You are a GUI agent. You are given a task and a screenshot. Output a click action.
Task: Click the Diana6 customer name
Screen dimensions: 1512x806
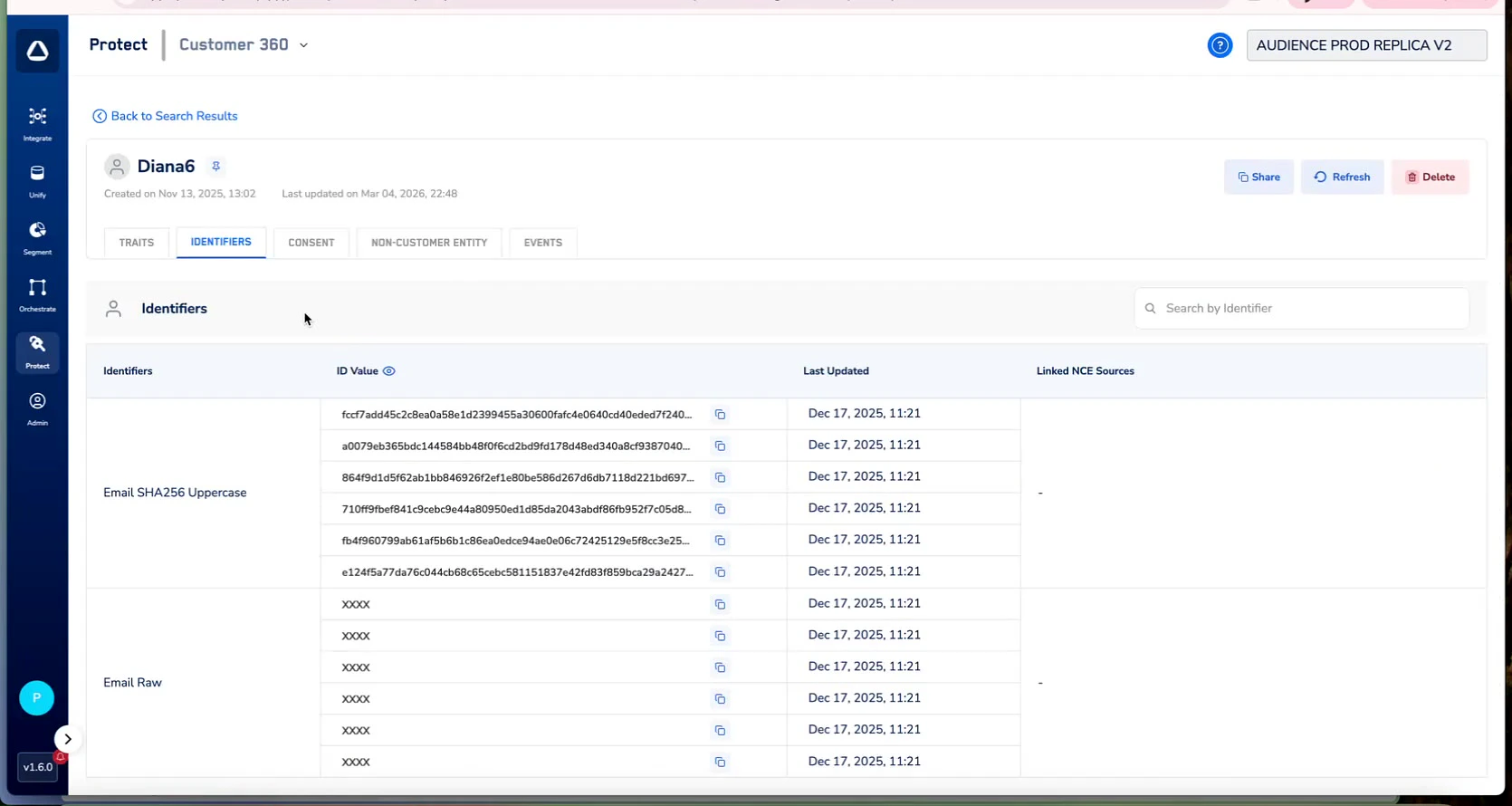(166, 167)
